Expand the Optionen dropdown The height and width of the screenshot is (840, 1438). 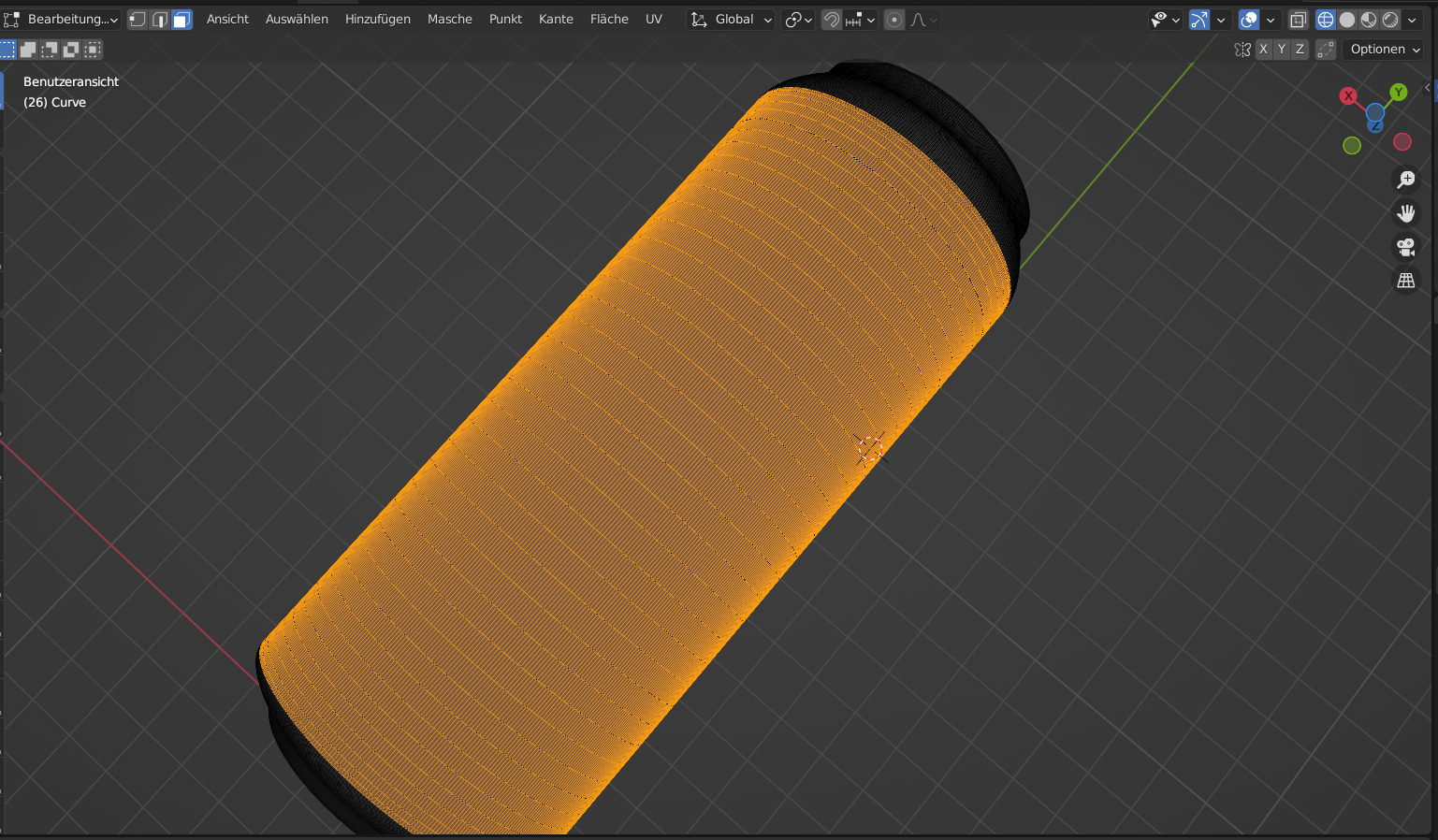(x=1385, y=50)
